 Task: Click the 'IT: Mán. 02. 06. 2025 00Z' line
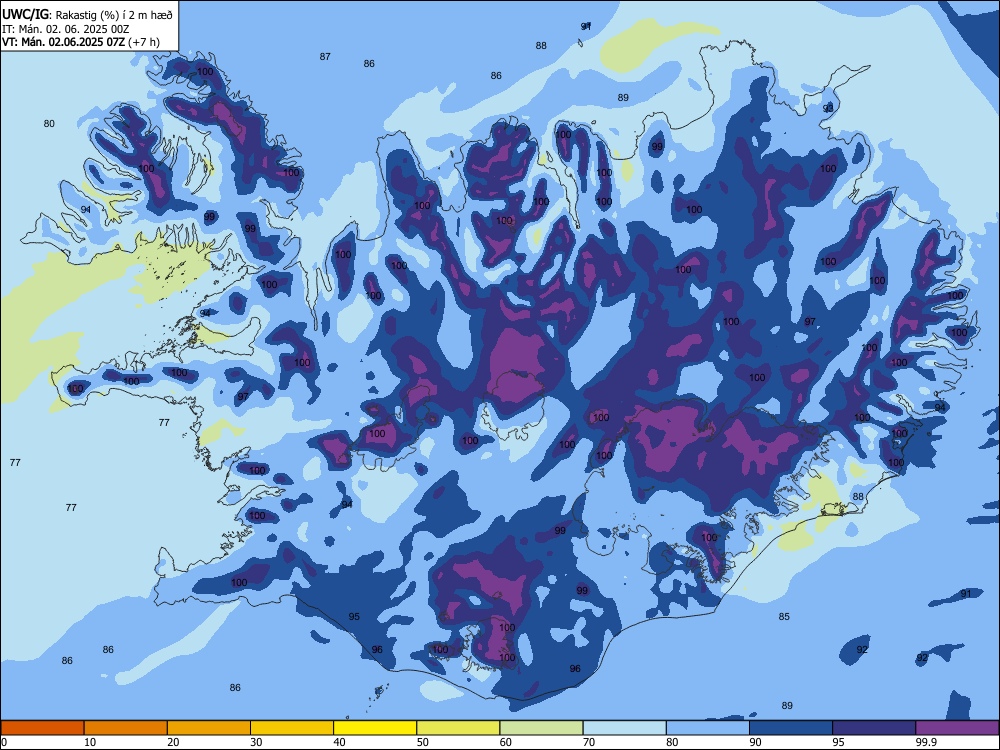pos(66,29)
